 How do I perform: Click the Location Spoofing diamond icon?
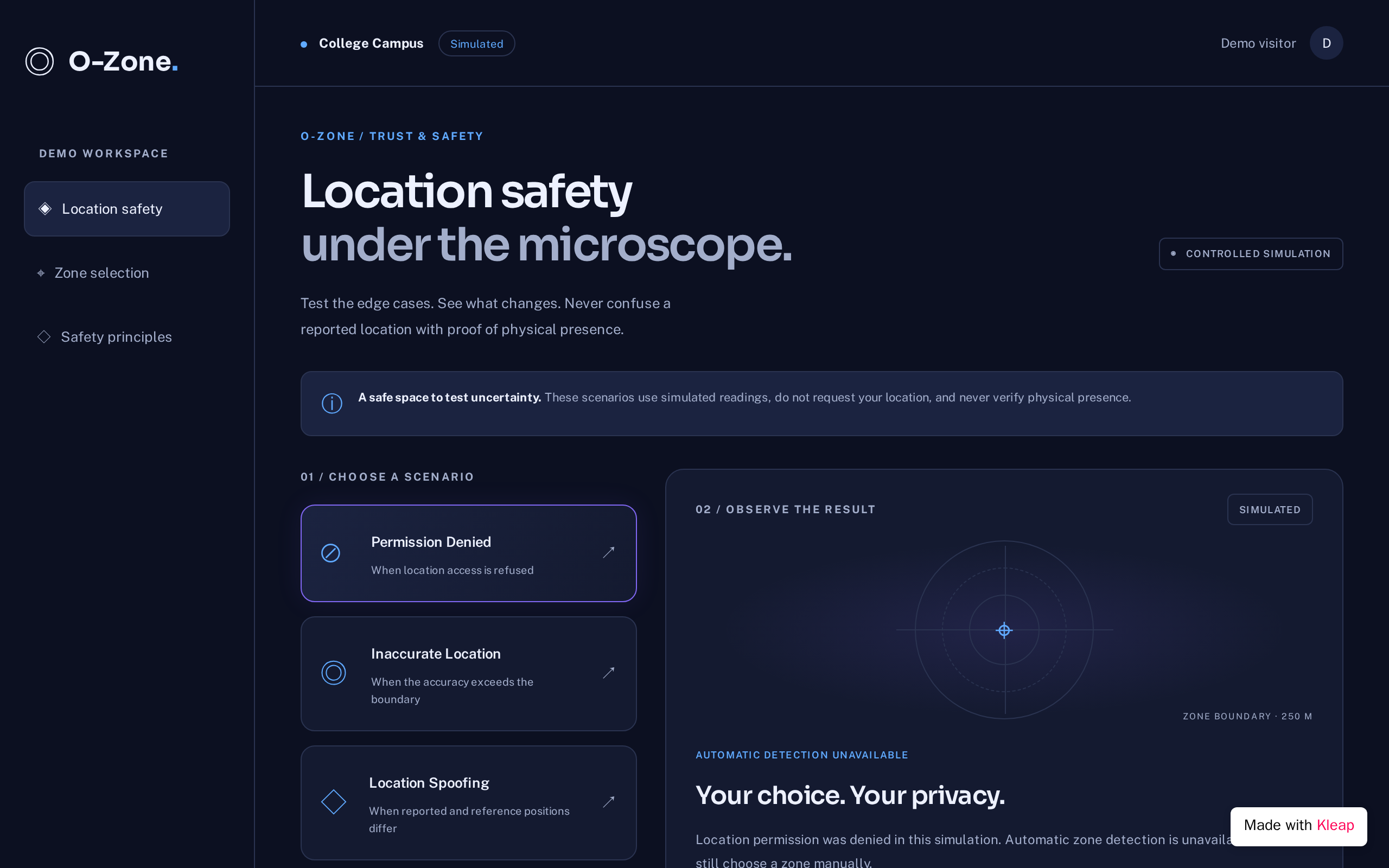click(334, 802)
